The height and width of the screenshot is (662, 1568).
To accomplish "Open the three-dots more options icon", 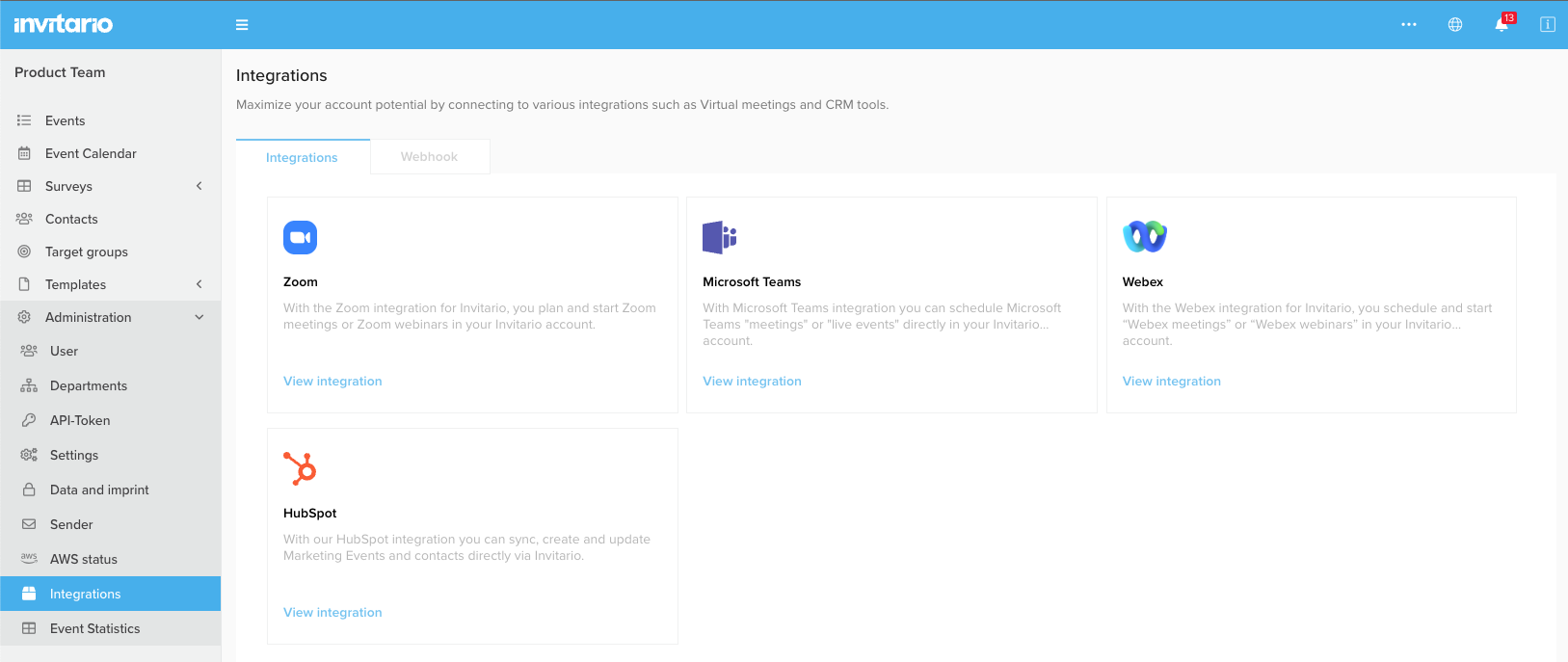I will tap(1409, 25).
